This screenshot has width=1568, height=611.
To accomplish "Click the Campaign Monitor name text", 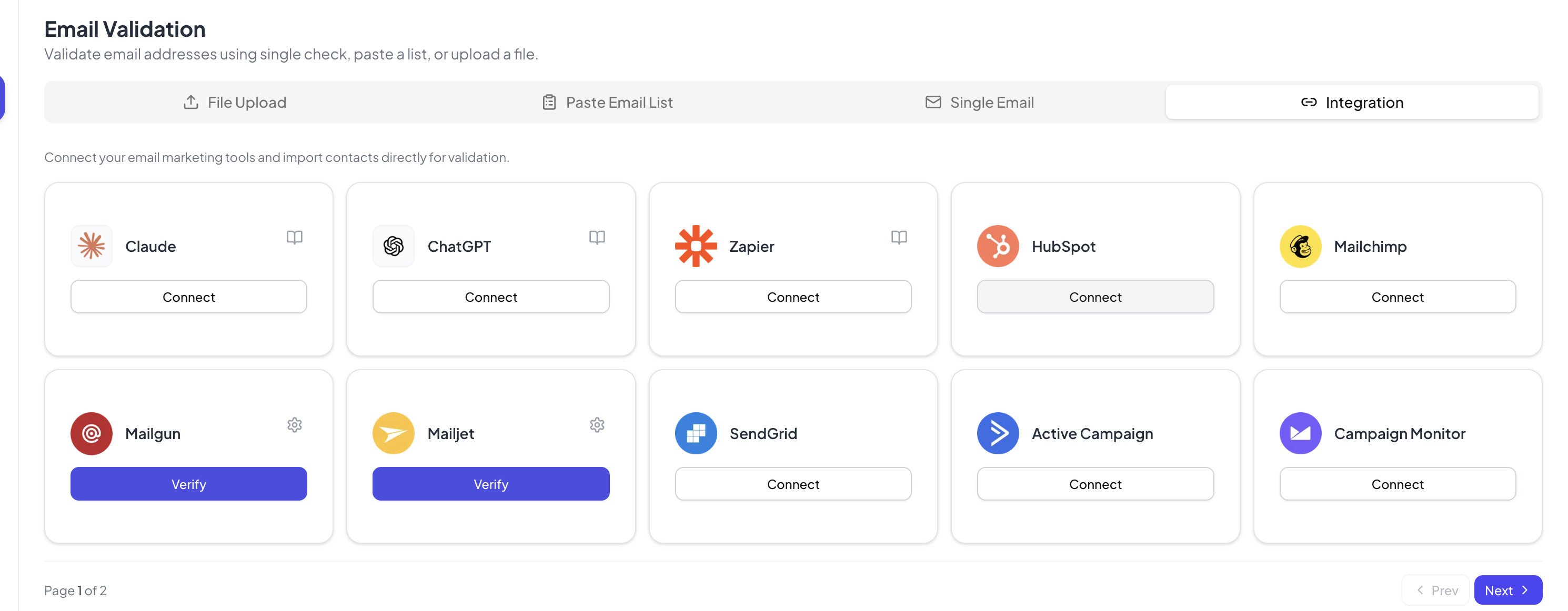I will point(1400,434).
